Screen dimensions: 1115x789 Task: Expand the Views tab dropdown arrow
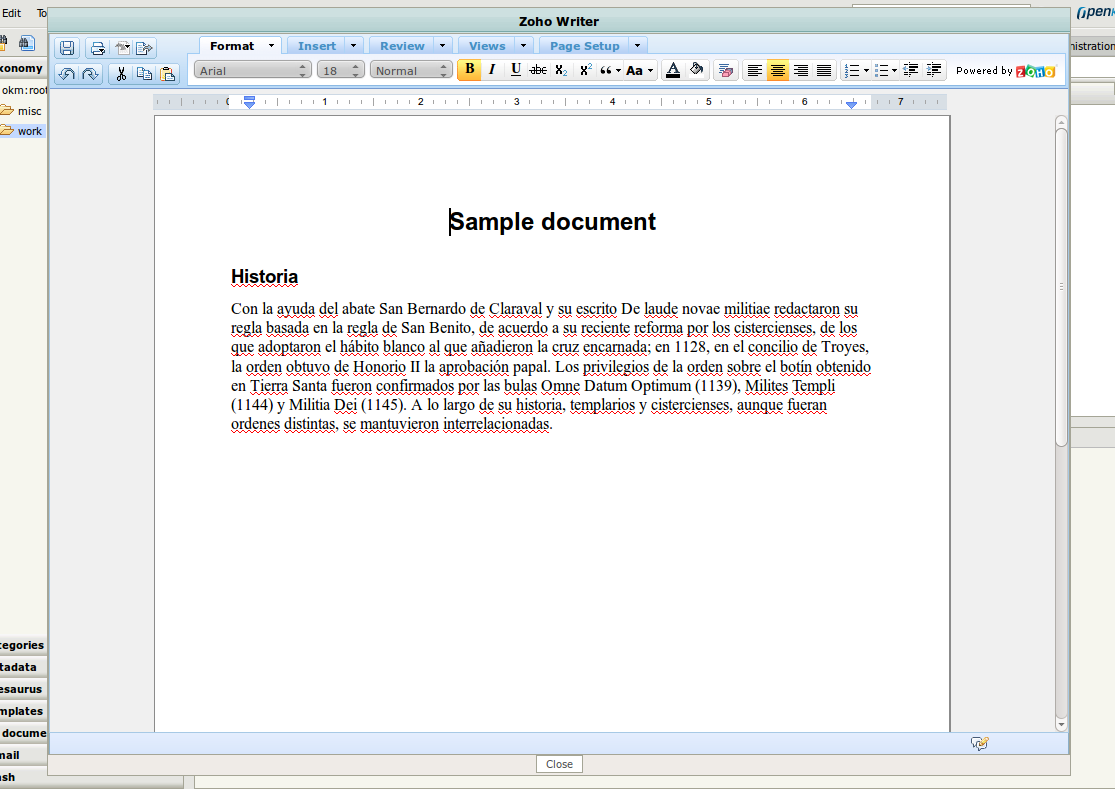[x=523, y=45]
